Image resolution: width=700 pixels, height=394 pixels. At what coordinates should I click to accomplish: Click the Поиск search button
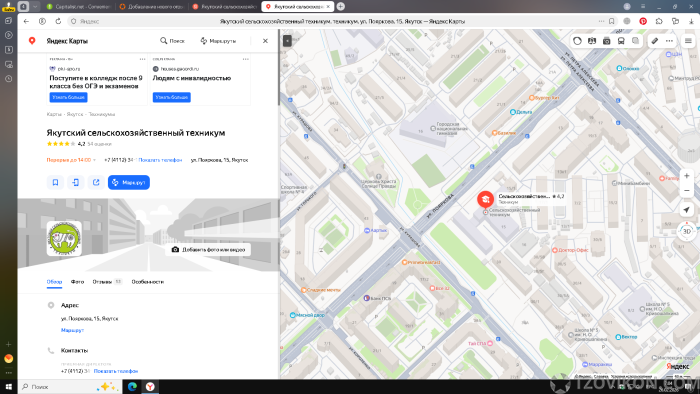[172, 41]
